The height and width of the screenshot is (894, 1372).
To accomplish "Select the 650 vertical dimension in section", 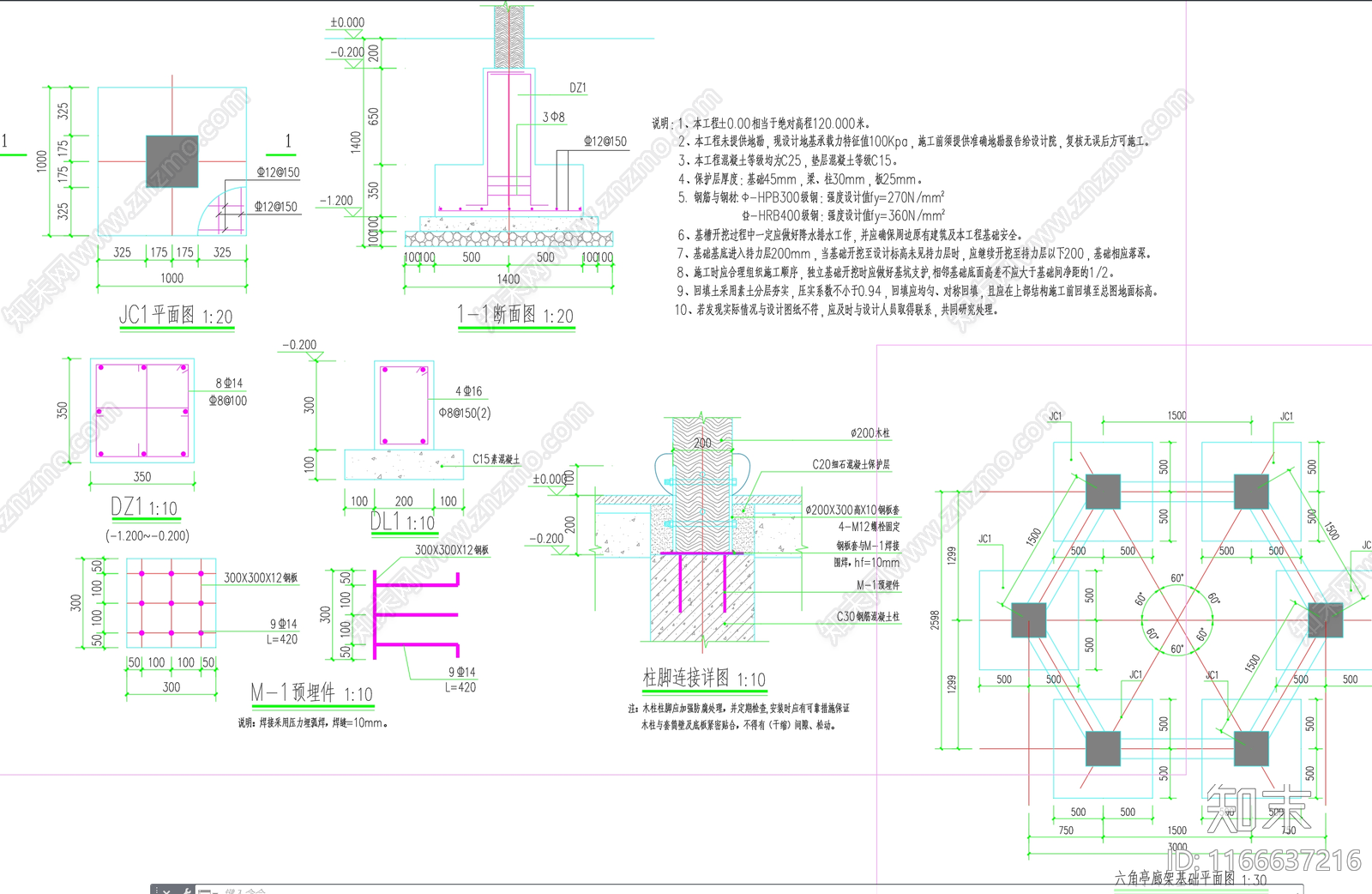I will pyautogui.click(x=373, y=116).
